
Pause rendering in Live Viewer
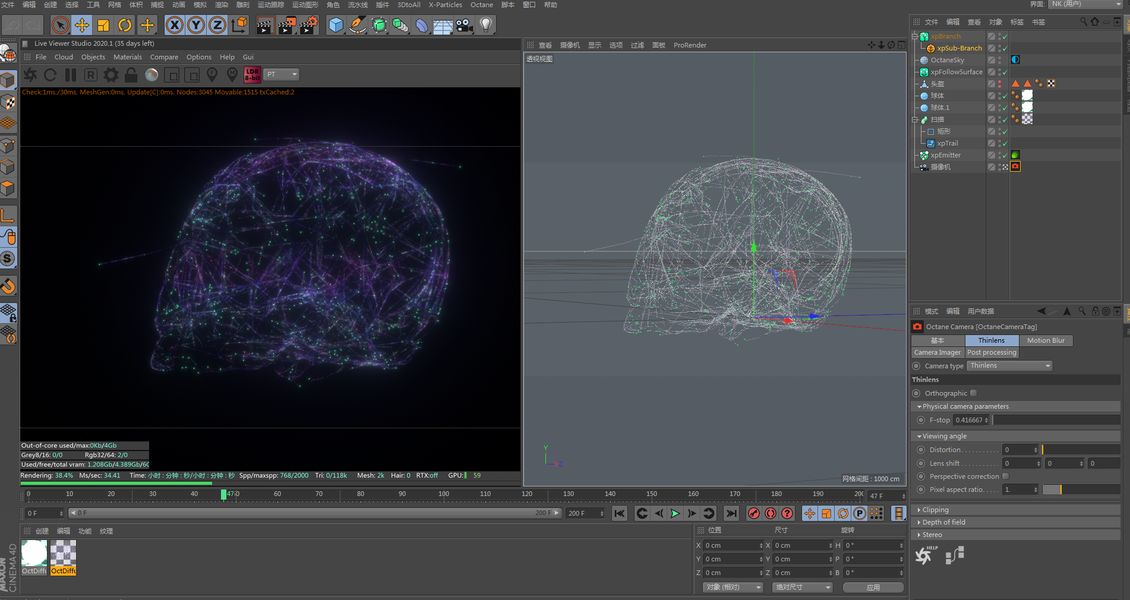[70, 75]
